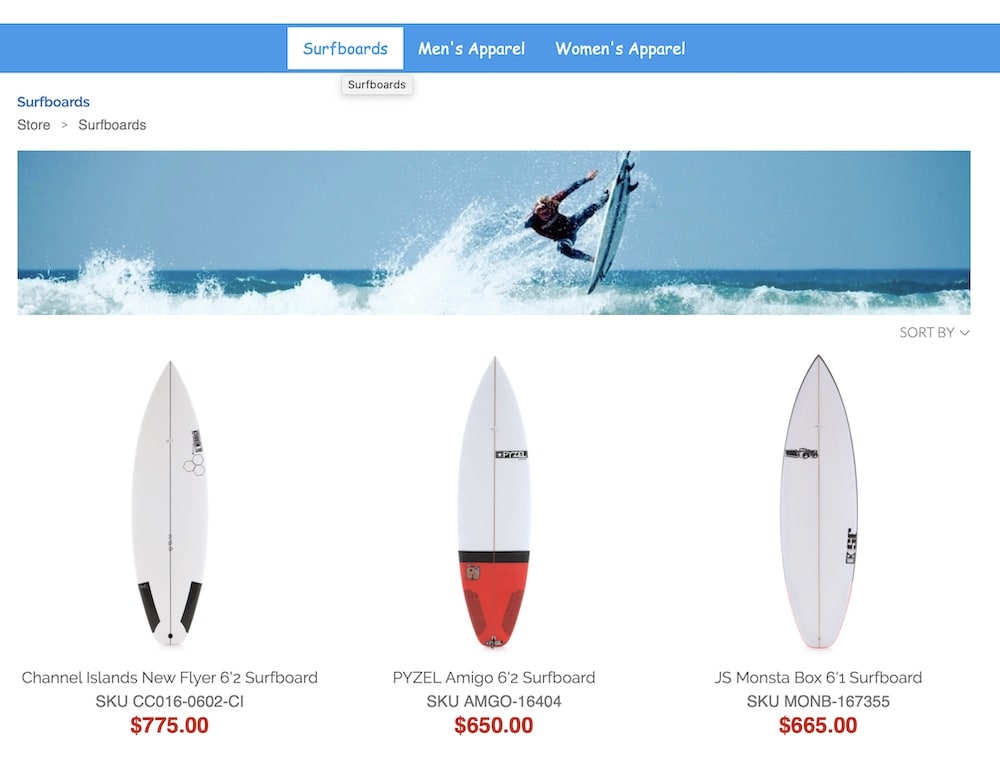Open the Channel Islands surfboard thumbnail
The image size is (1000, 774).
pos(170,503)
